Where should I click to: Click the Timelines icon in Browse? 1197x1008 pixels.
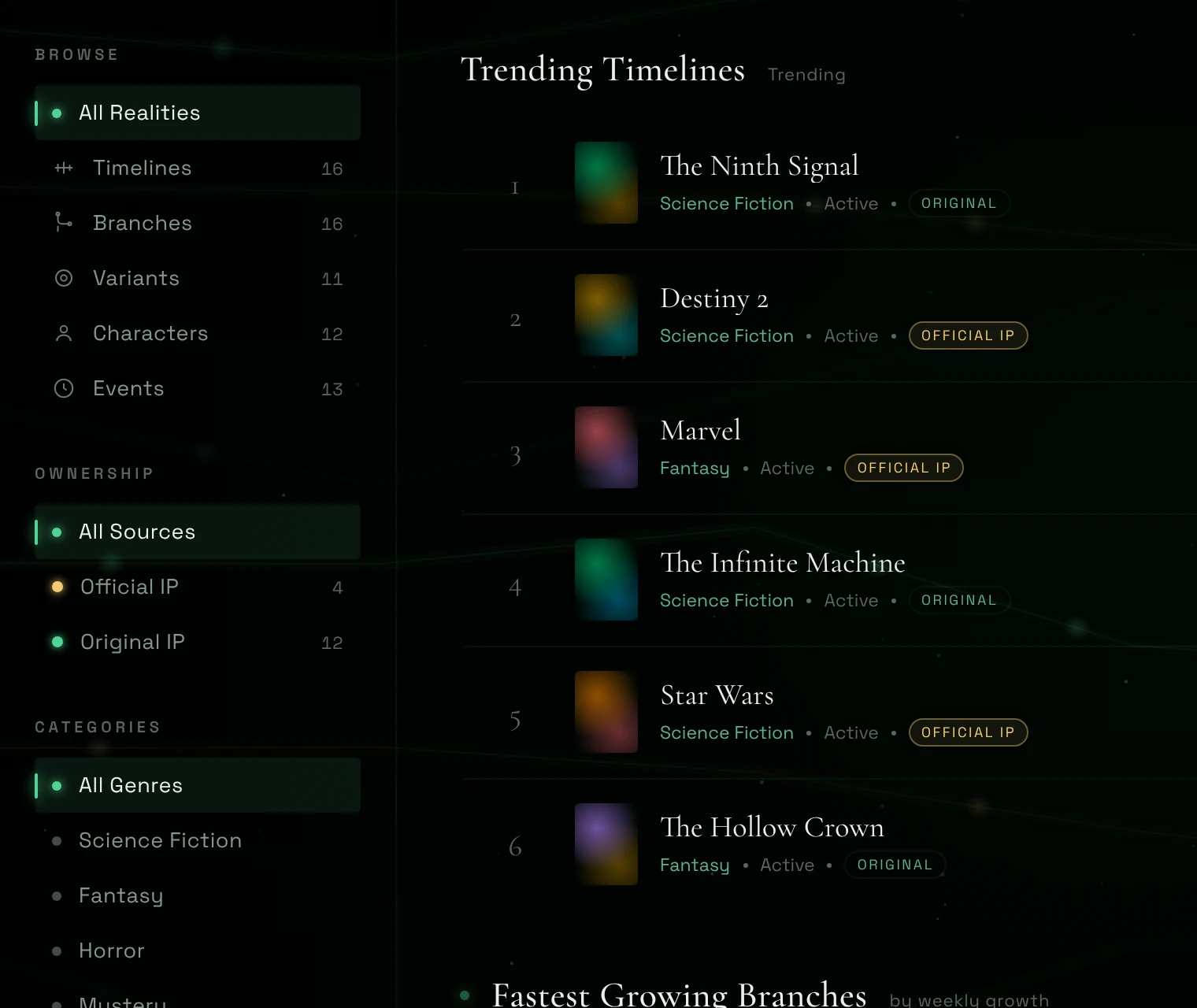pos(64,168)
